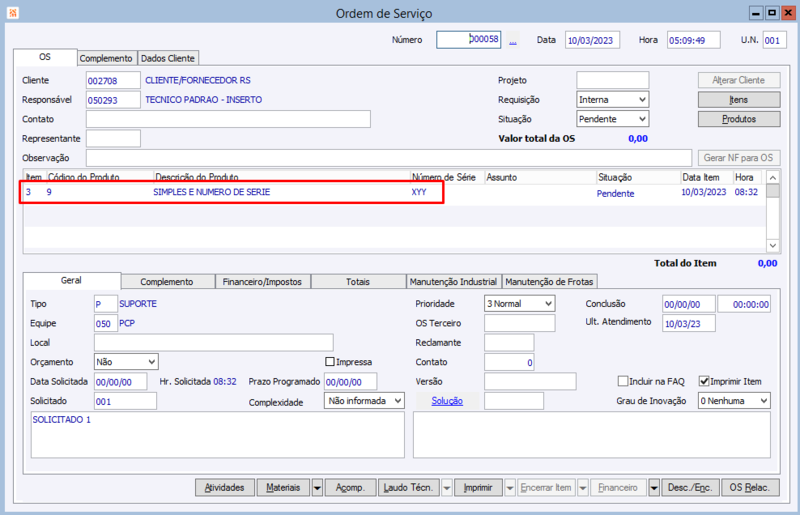Screen dimensions: 800x515
Task: Click the Acomp. button
Action: pyautogui.click(x=351, y=487)
